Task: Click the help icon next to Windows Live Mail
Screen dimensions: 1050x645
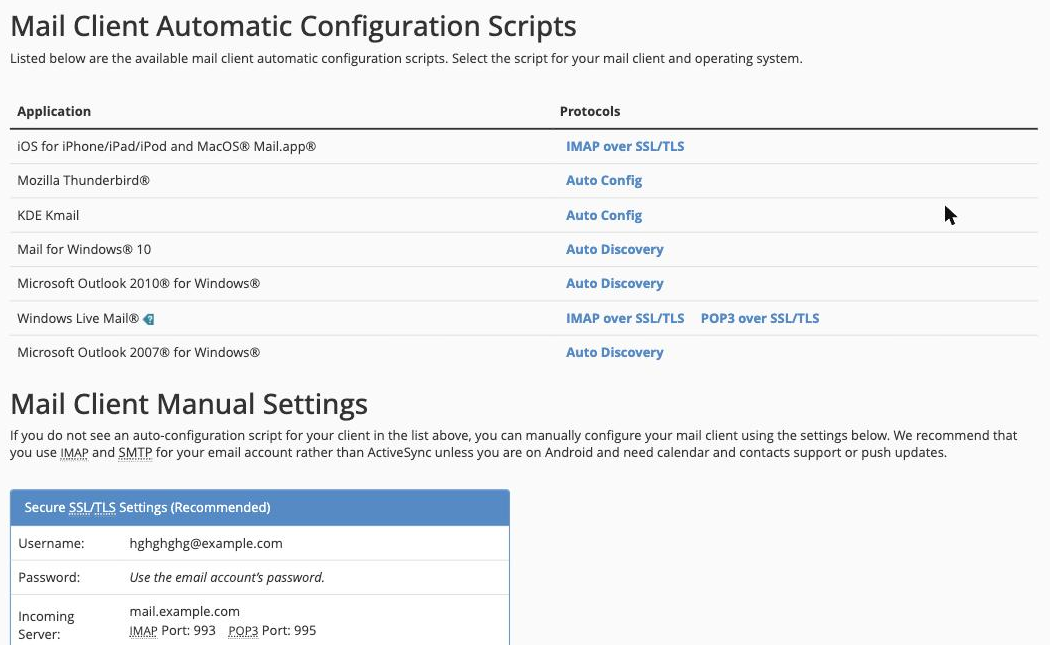Action: tap(149, 319)
